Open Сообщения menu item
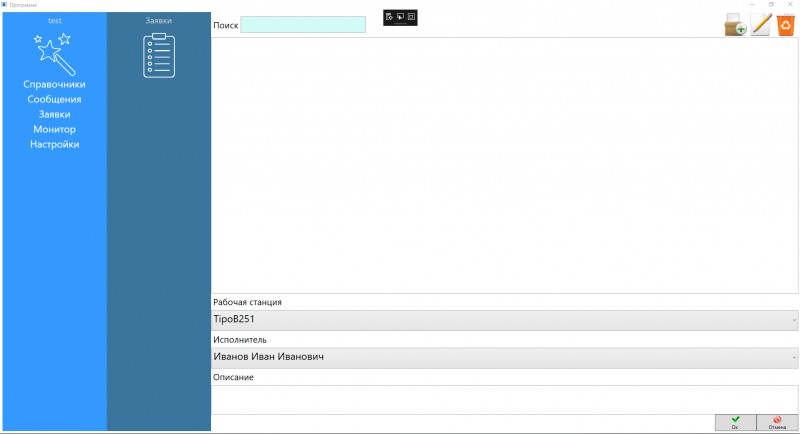 coord(55,99)
